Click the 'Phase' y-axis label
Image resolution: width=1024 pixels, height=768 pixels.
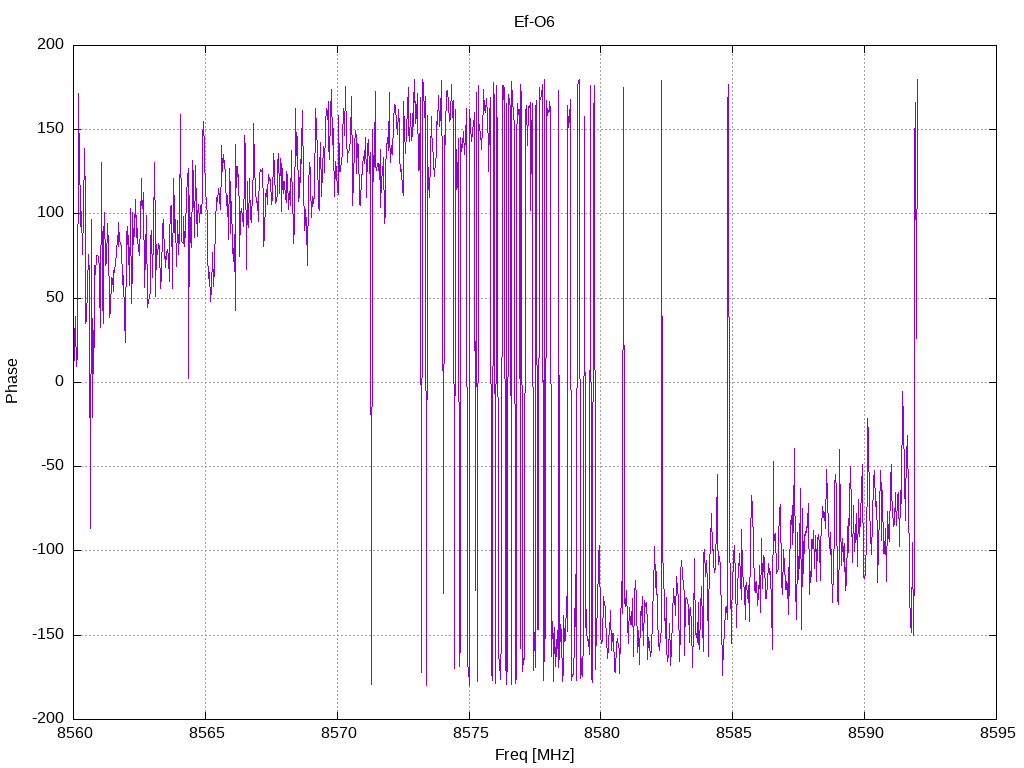coord(12,381)
